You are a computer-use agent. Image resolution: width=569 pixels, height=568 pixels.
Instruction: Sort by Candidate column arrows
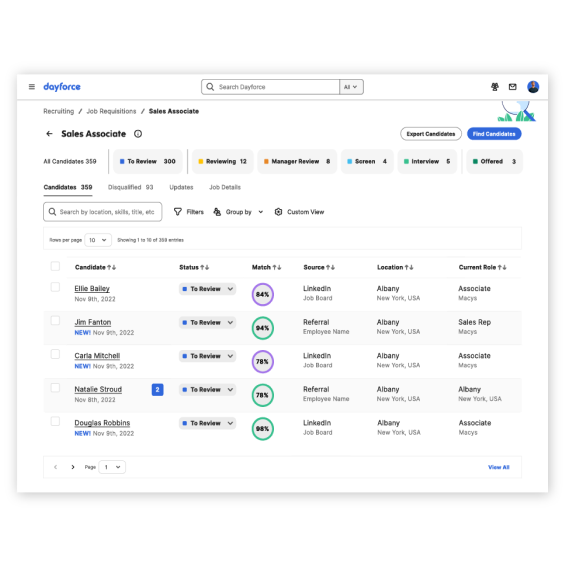(x=111, y=267)
